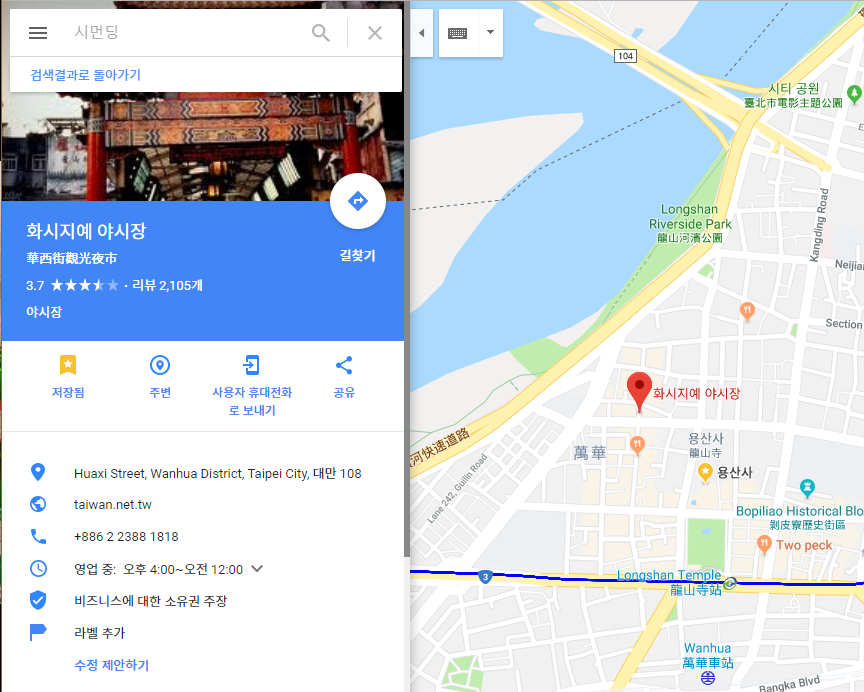
Task: Collapse the side panel with the arrow
Action: pos(422,33)
